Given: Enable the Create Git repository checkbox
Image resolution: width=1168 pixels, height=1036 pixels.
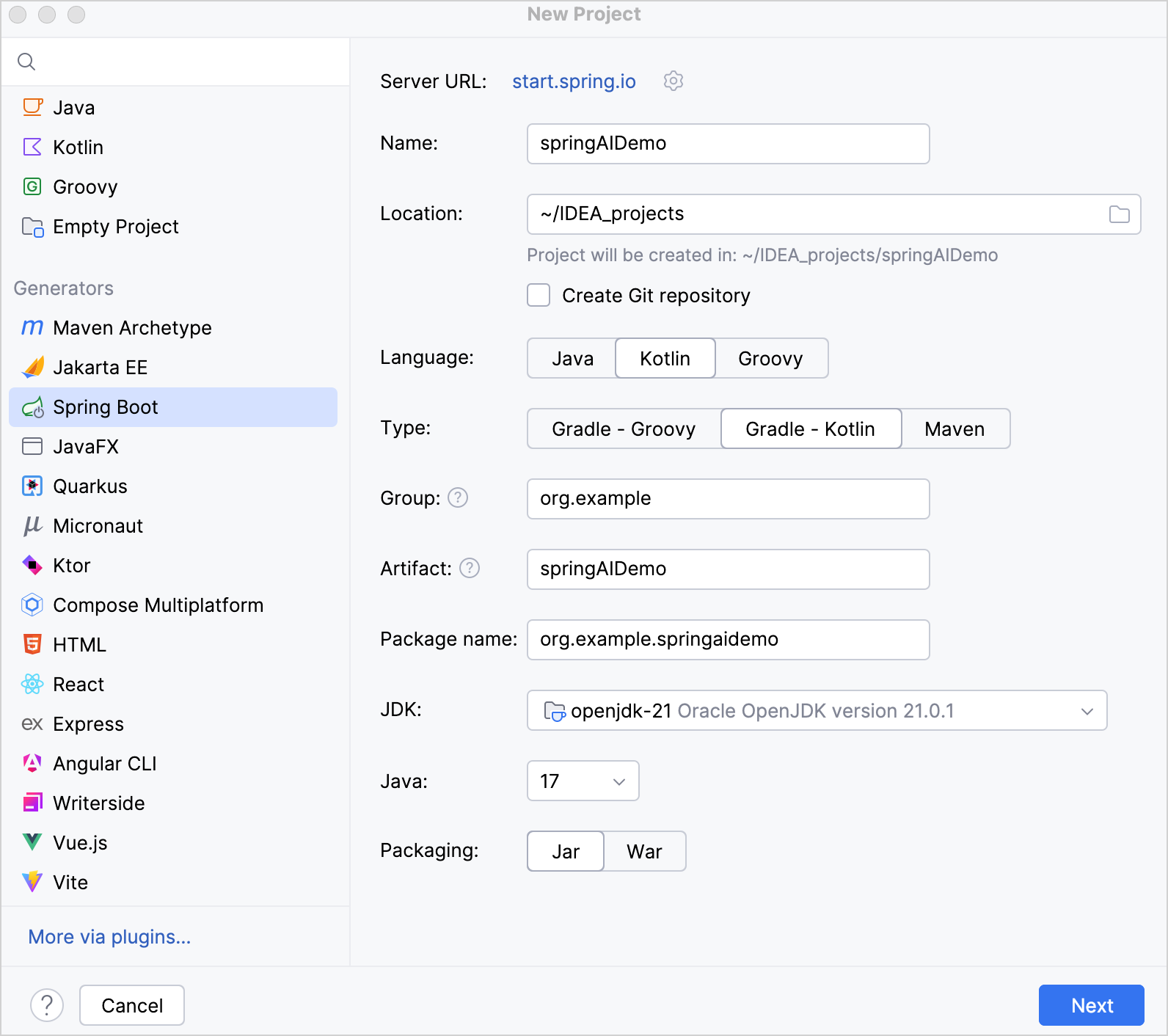Looking at the screenshot, I should pos(539,296).
